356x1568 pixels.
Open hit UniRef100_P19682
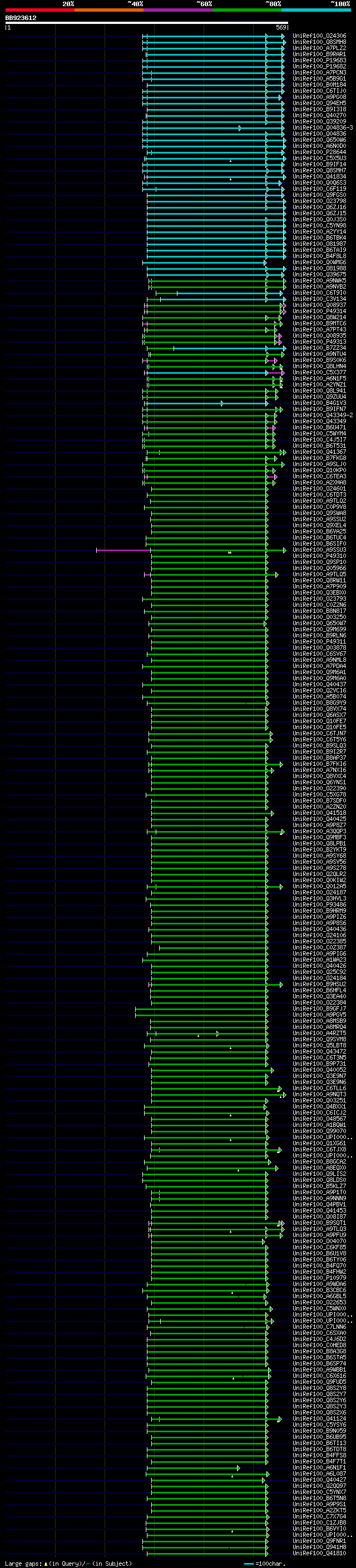[x=319, y=66]
